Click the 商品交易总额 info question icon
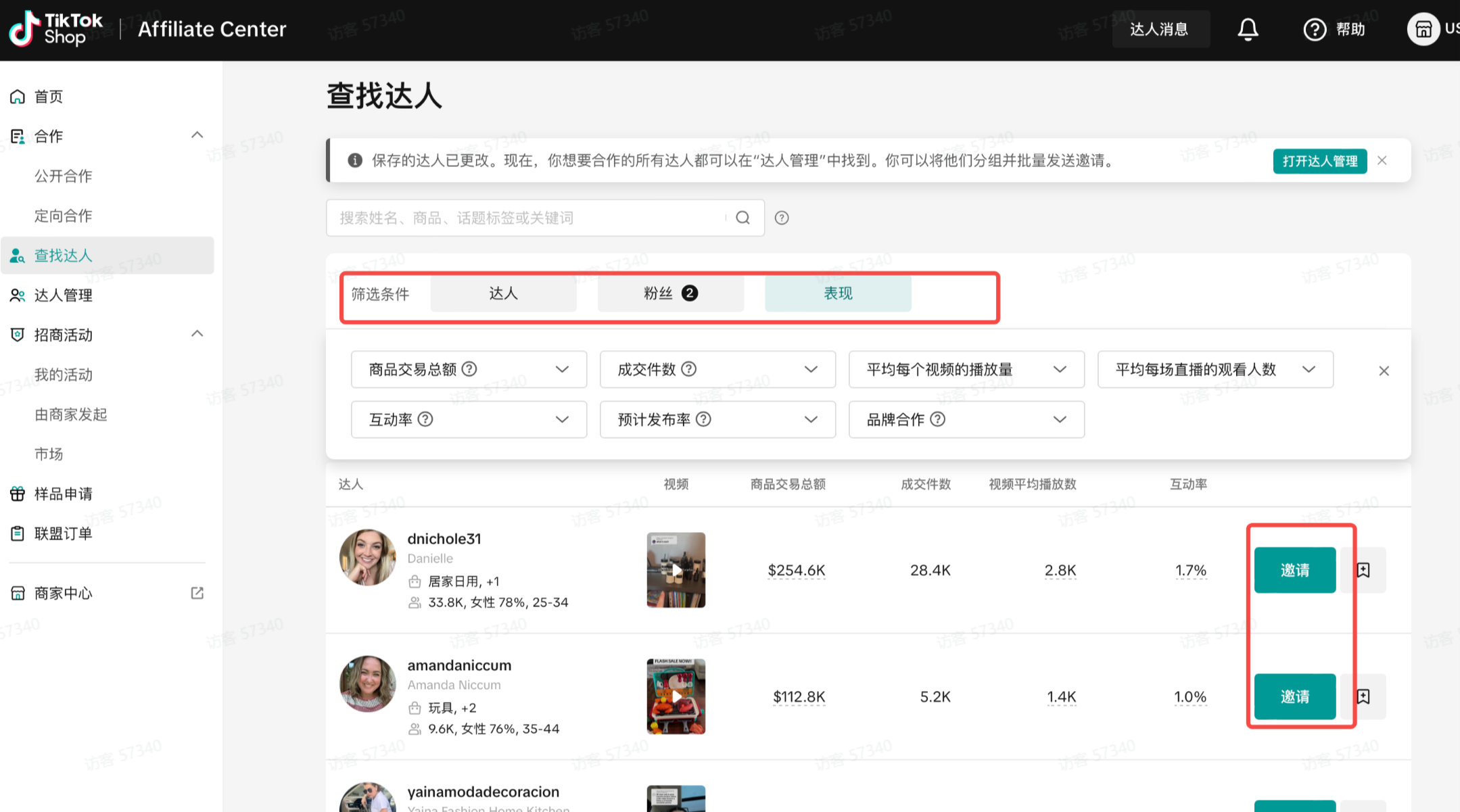 469,369
